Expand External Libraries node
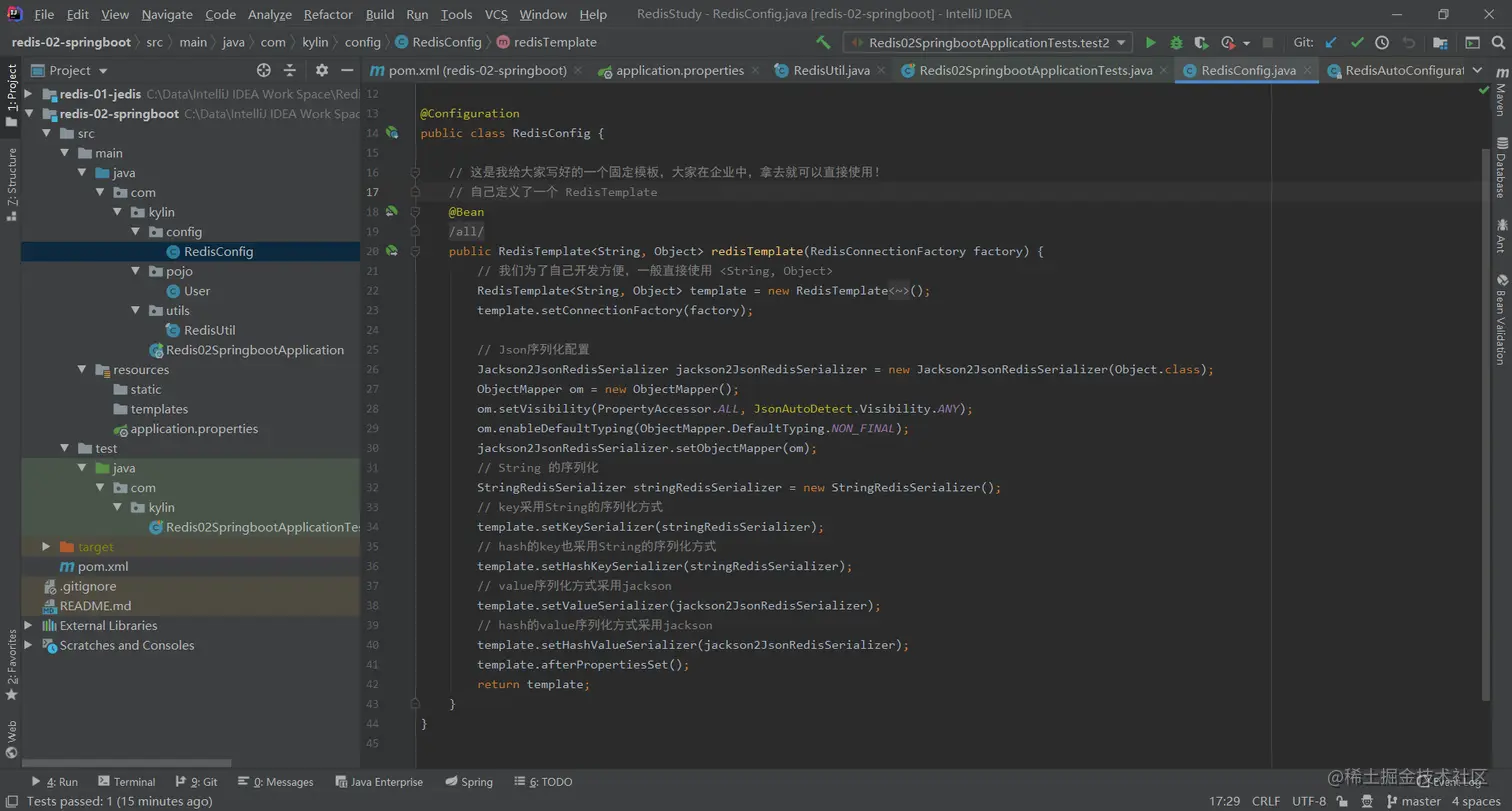Viewport: 1512px width, 811px height. (28, 626)
